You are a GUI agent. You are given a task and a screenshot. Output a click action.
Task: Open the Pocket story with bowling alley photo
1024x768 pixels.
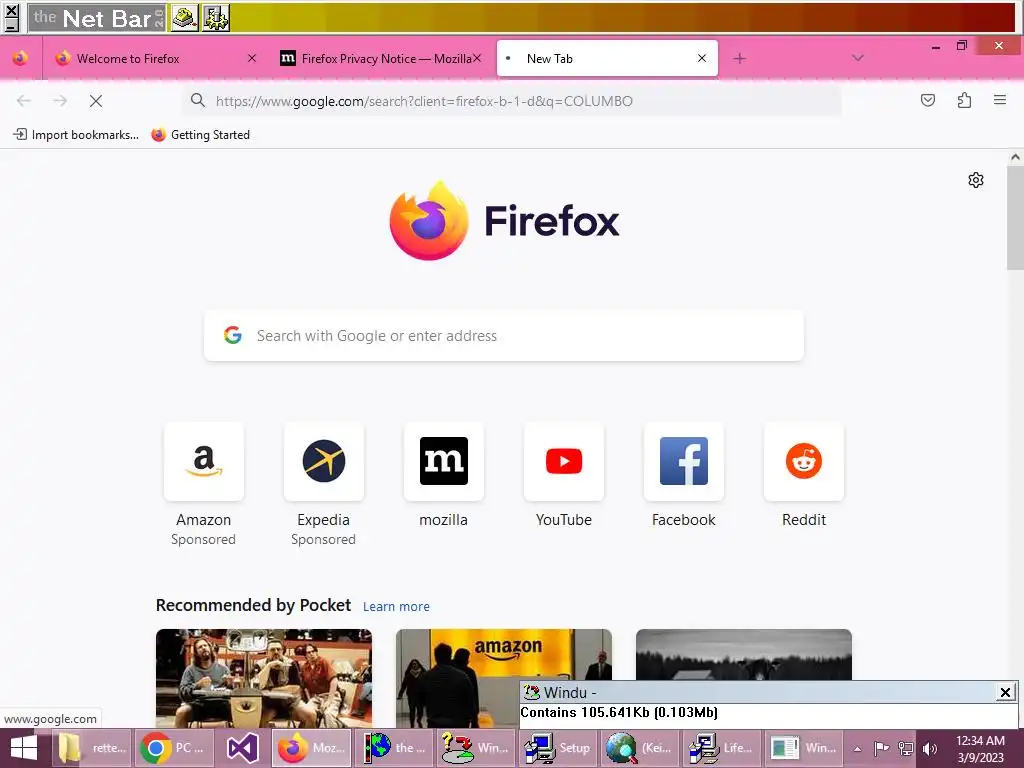(x=264, y=678)
